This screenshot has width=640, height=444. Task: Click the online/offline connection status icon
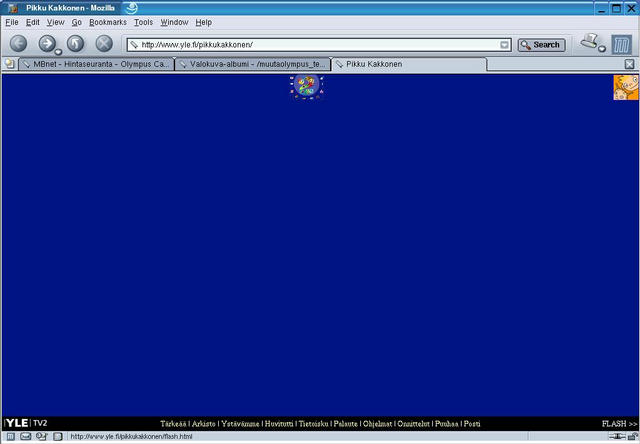coord(617,436)
